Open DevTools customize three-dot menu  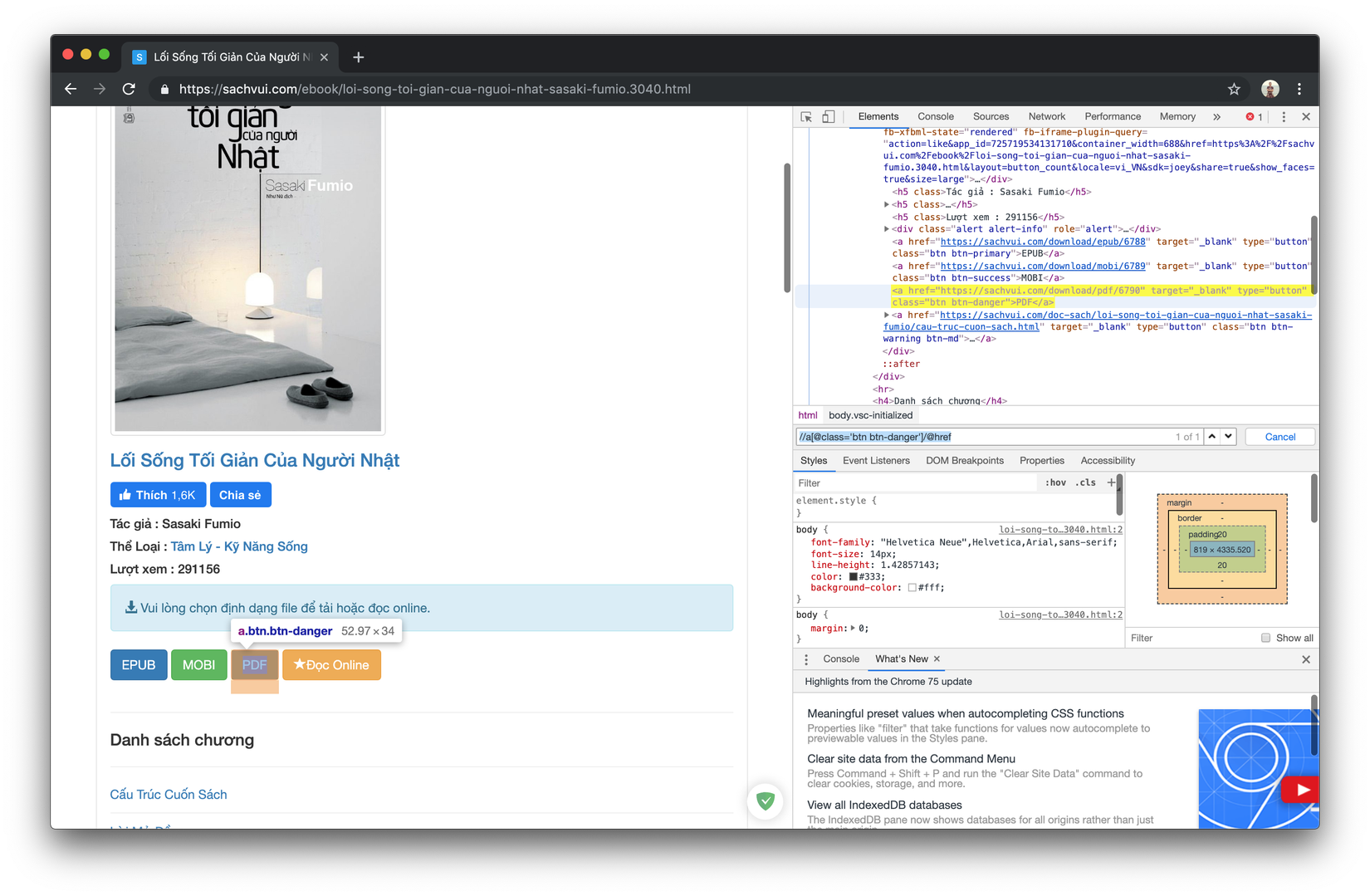(x=1284, y=117)
